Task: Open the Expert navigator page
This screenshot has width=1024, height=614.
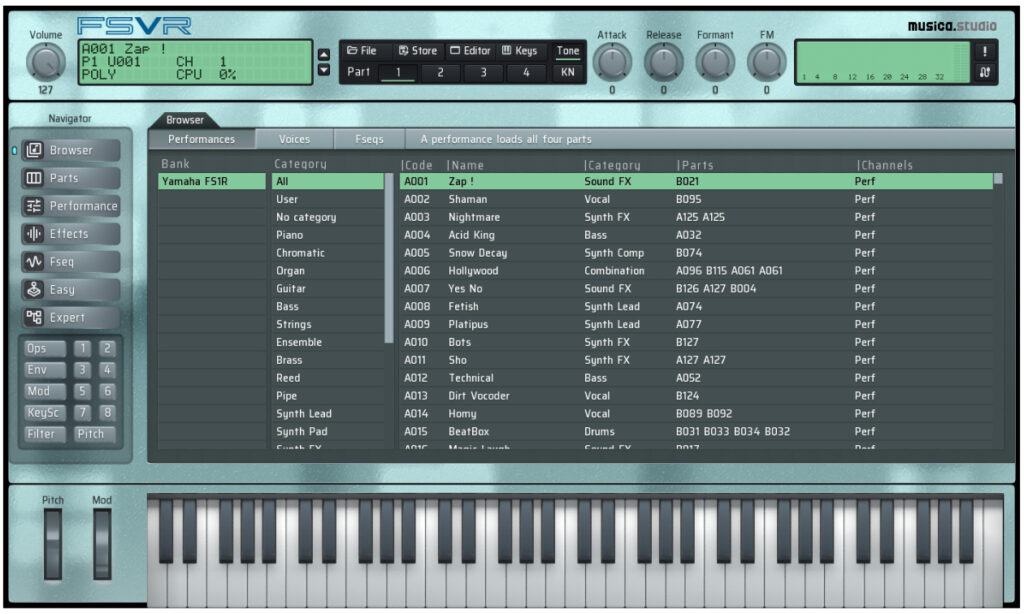Action: coord(71,317)
